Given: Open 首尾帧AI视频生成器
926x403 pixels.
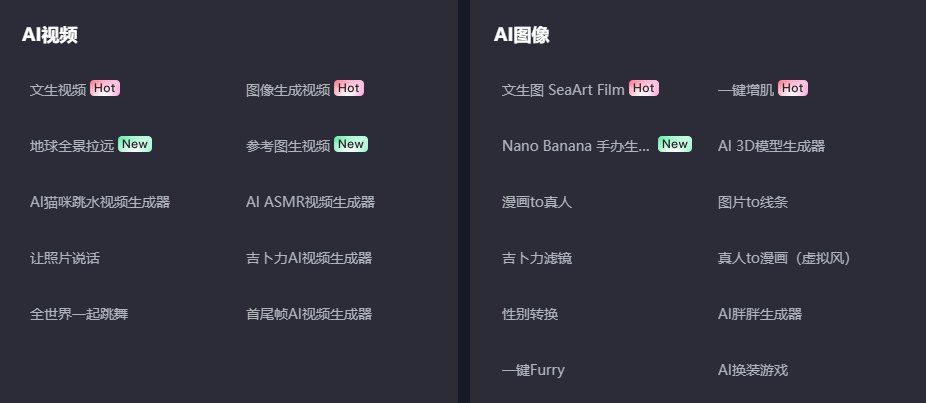Looking at the screenshot, I should [x=309, y=314].
